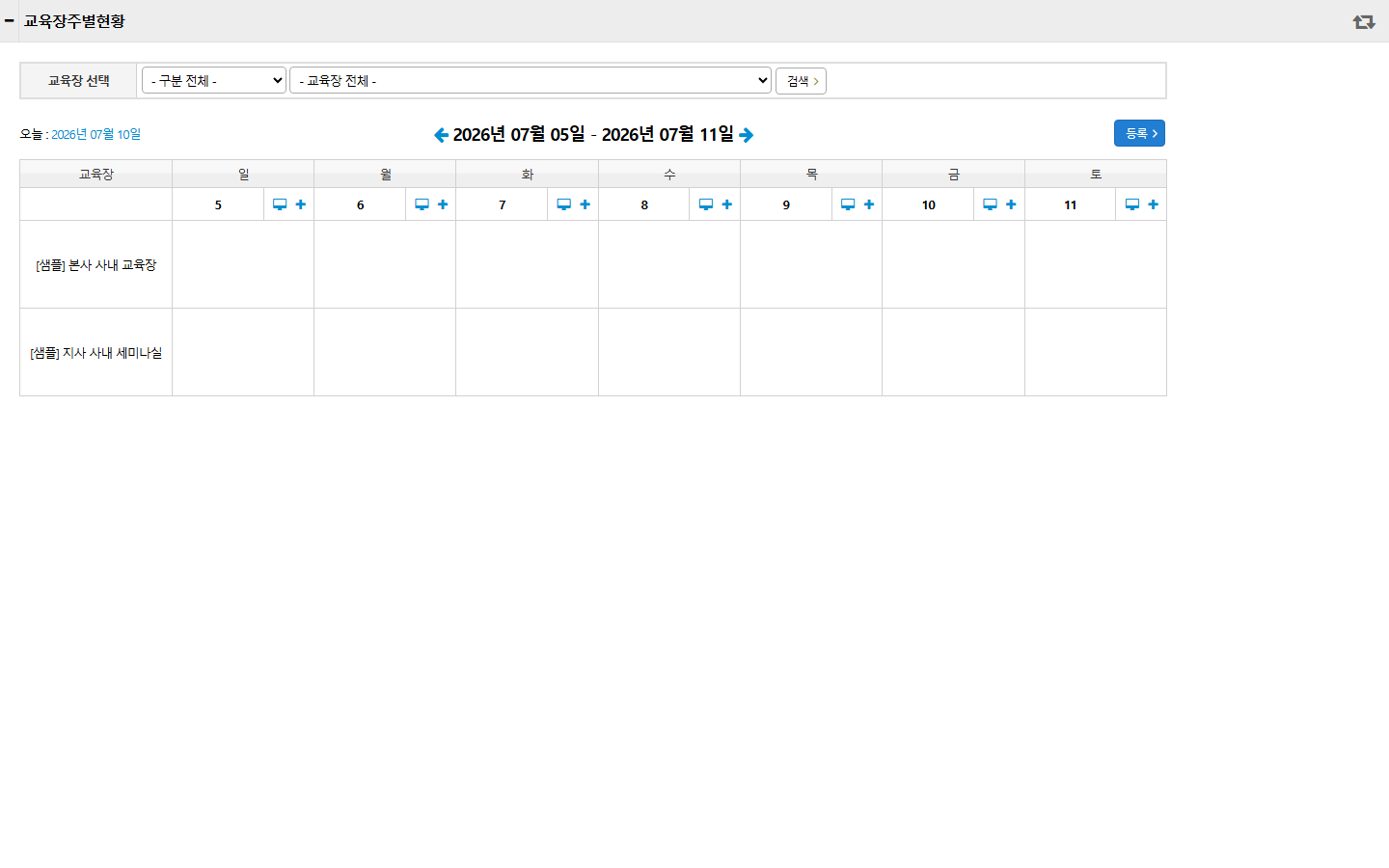This screenshot has height=868, width=1389.
Task: Click the plus icon for day 9
Action: (869, 204)
